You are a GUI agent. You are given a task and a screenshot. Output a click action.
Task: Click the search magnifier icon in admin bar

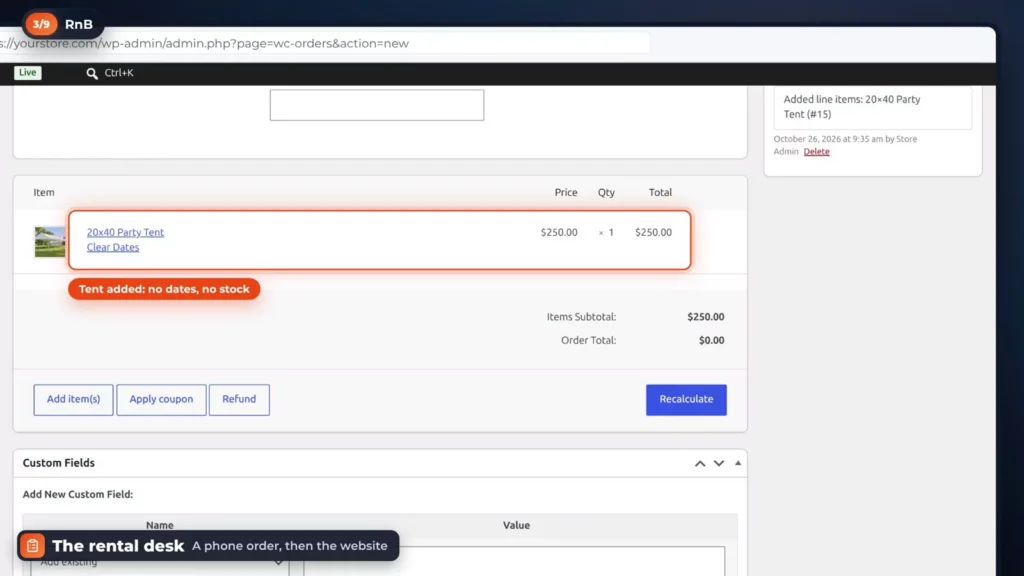(92, 73)
